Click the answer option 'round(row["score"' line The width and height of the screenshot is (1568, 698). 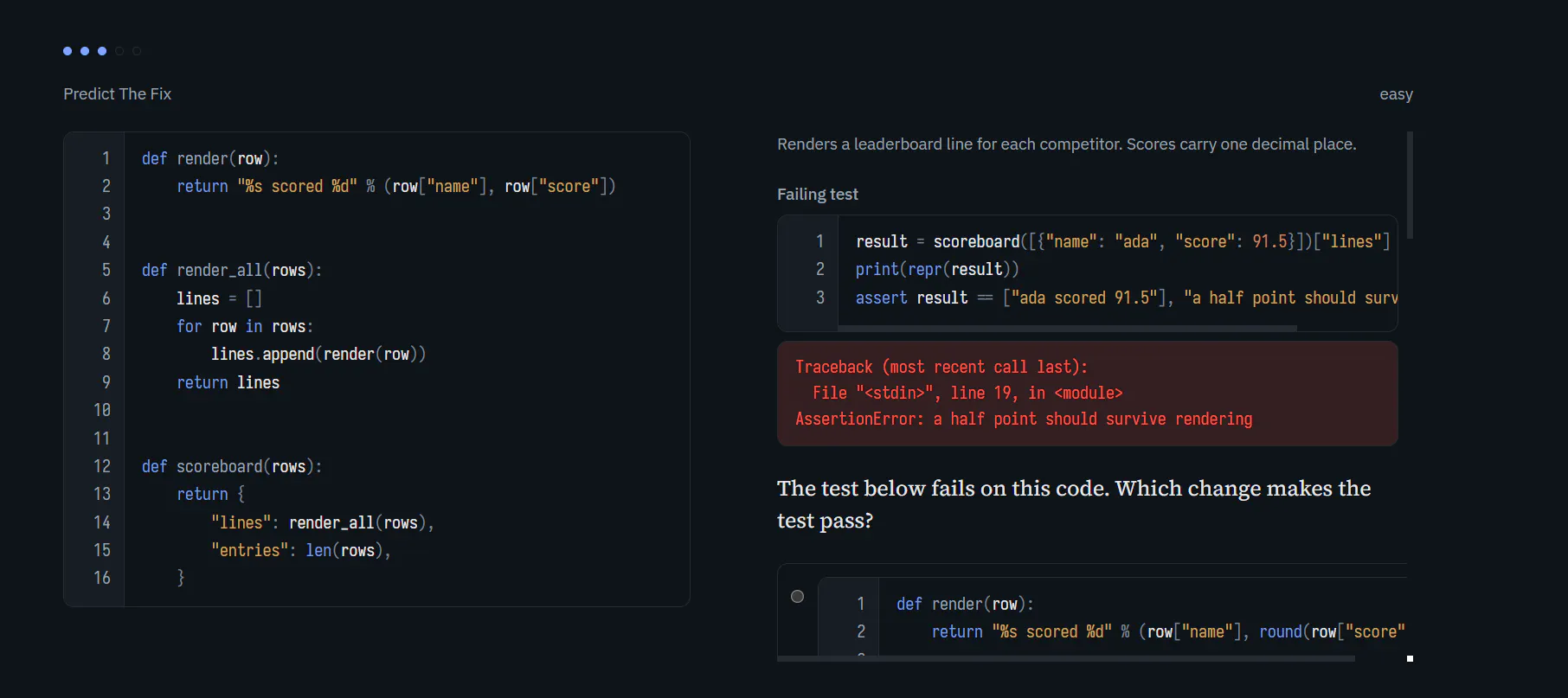coord(1168,631)
